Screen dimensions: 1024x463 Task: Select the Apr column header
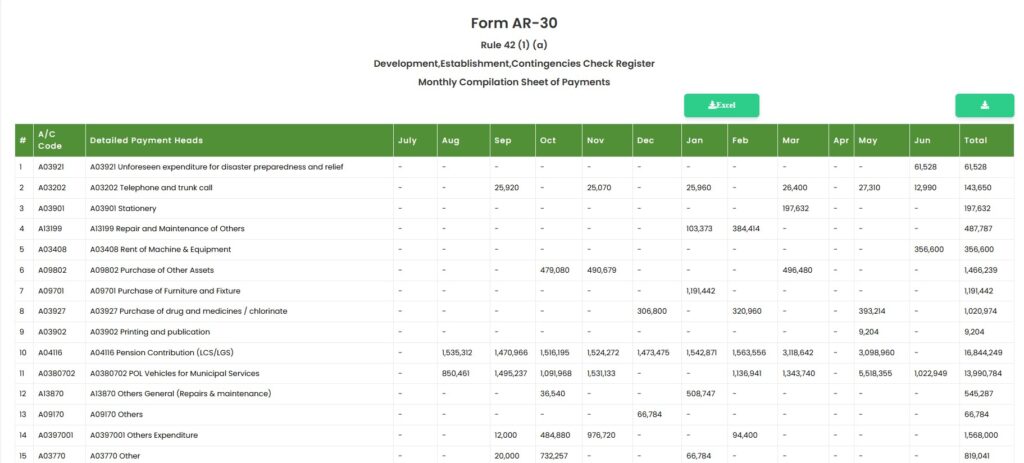tap(841, 140)
